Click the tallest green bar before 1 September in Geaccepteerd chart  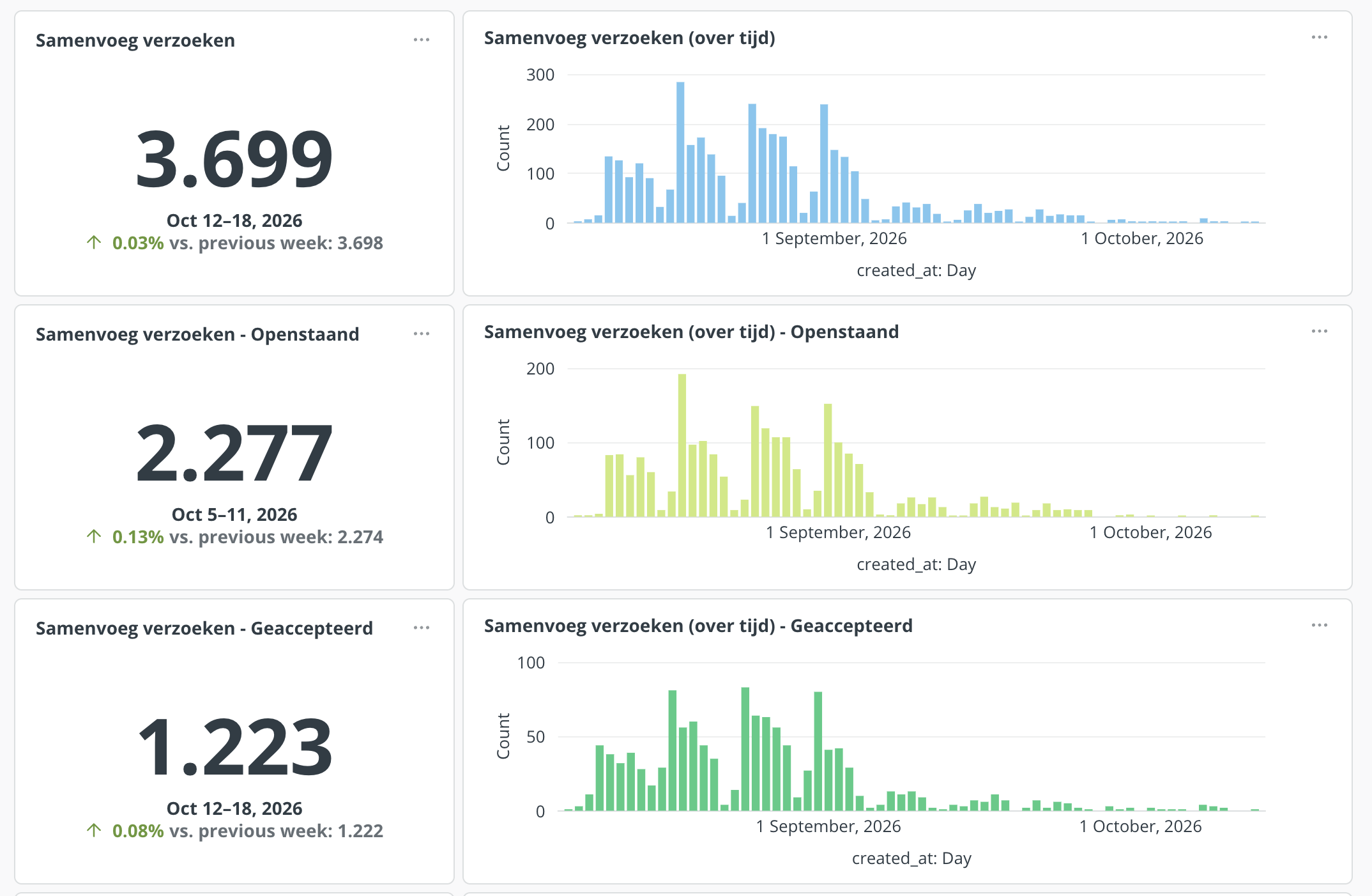[745, 749]
